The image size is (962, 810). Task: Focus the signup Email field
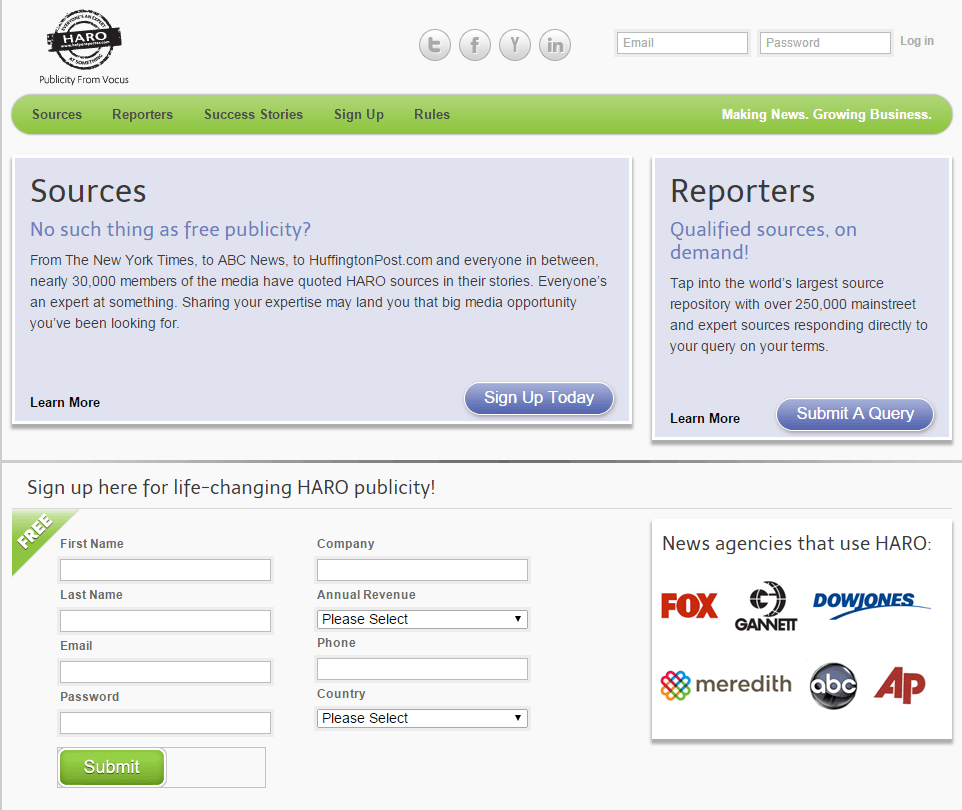tap(165, 671)
